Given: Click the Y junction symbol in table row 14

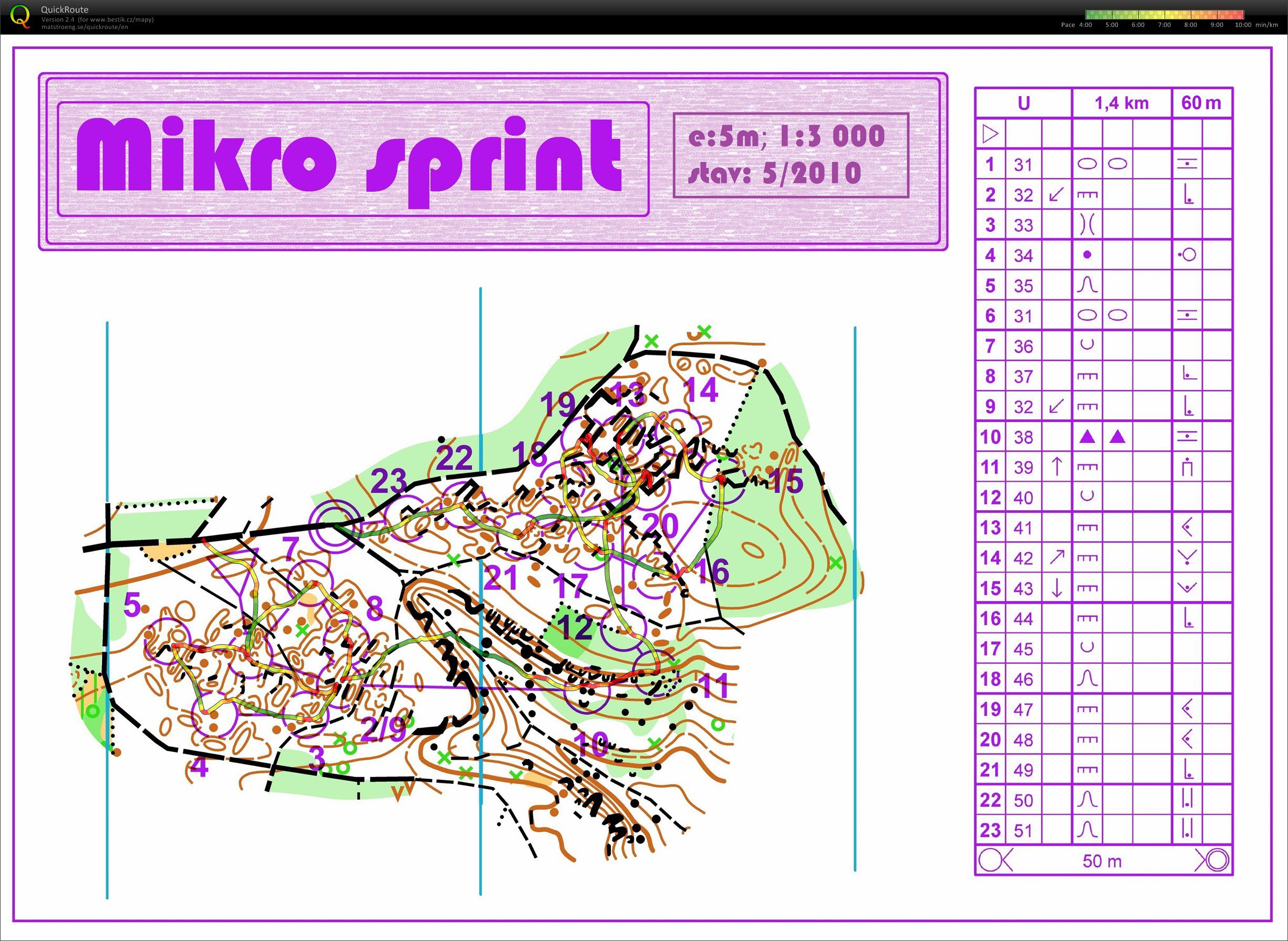Looking at the screenshot, I should (x=1187, y=557).
